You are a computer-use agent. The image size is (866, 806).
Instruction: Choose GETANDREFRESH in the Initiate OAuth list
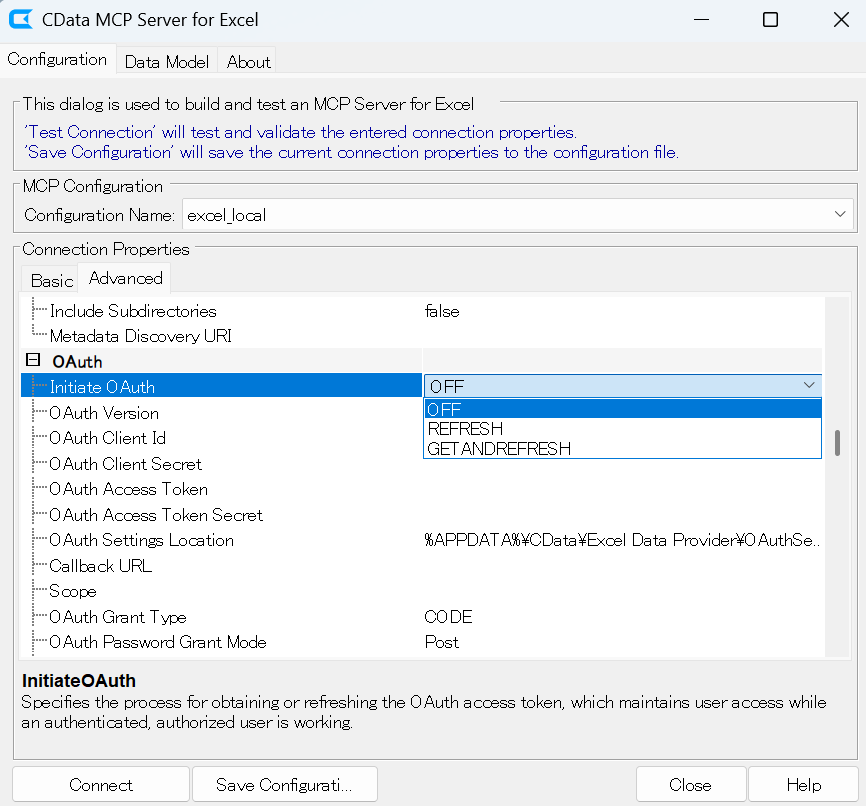pos(622,448)
